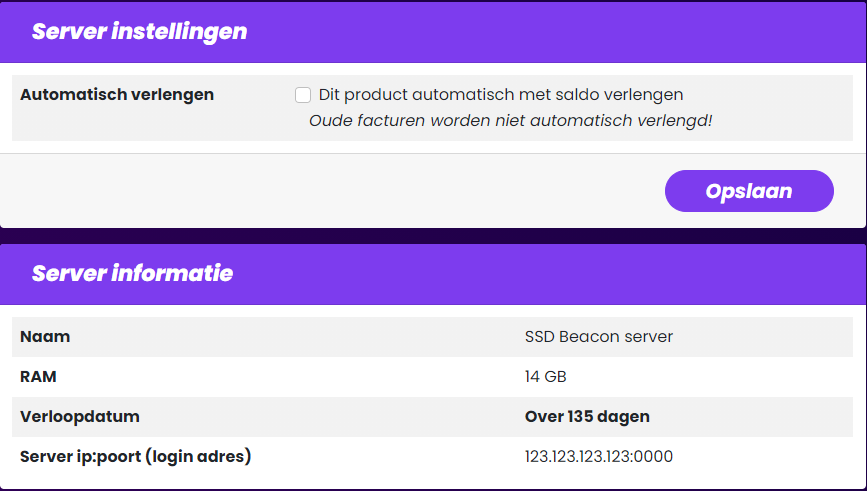The image size is (867, 491).
Task: Click the 'SSD Beacon server' name value
Action: click(598, 337)
